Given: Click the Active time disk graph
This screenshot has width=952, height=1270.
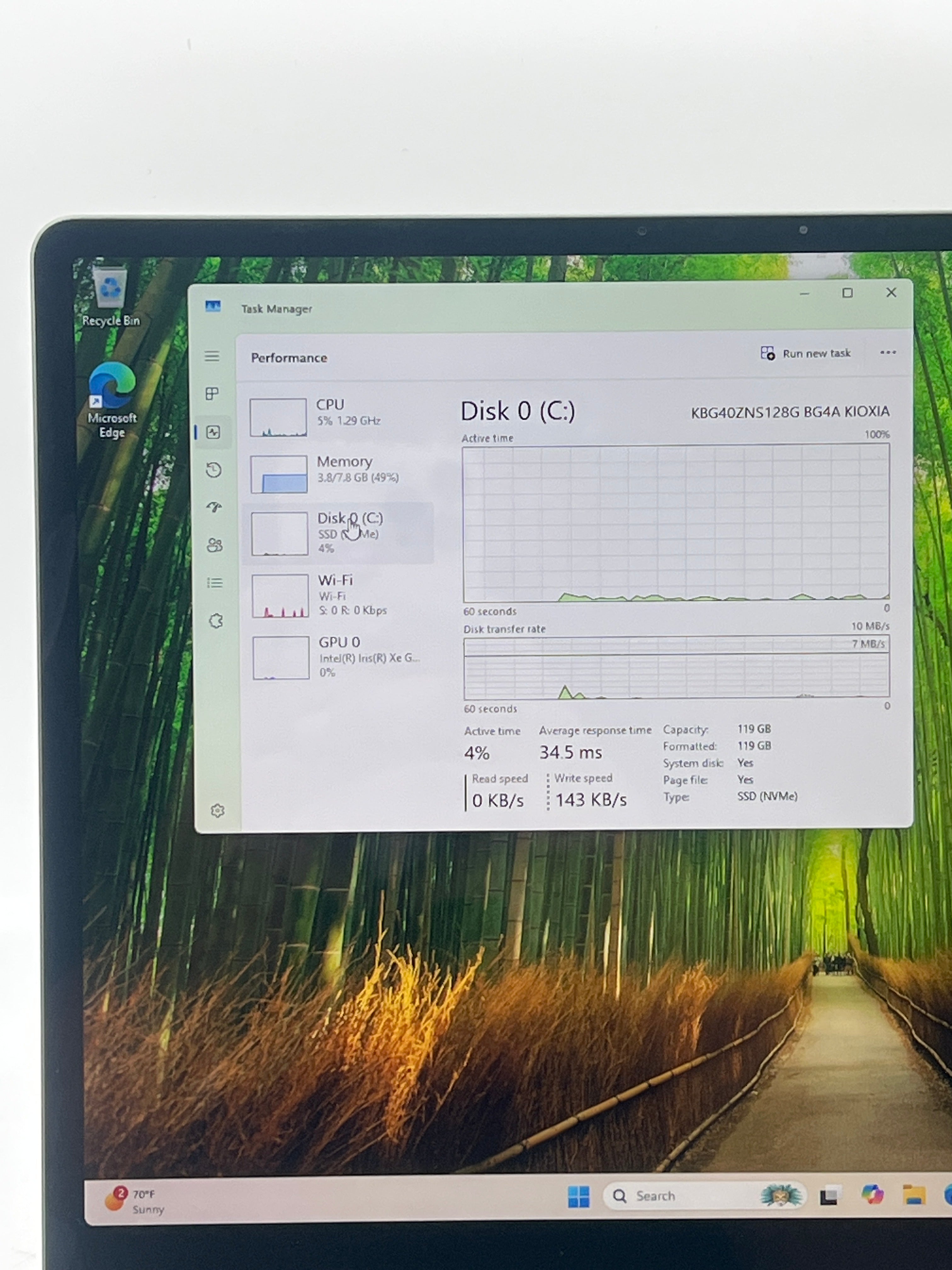Looking at the screenshot, I should pyautogui.click(x=676, y=523).
